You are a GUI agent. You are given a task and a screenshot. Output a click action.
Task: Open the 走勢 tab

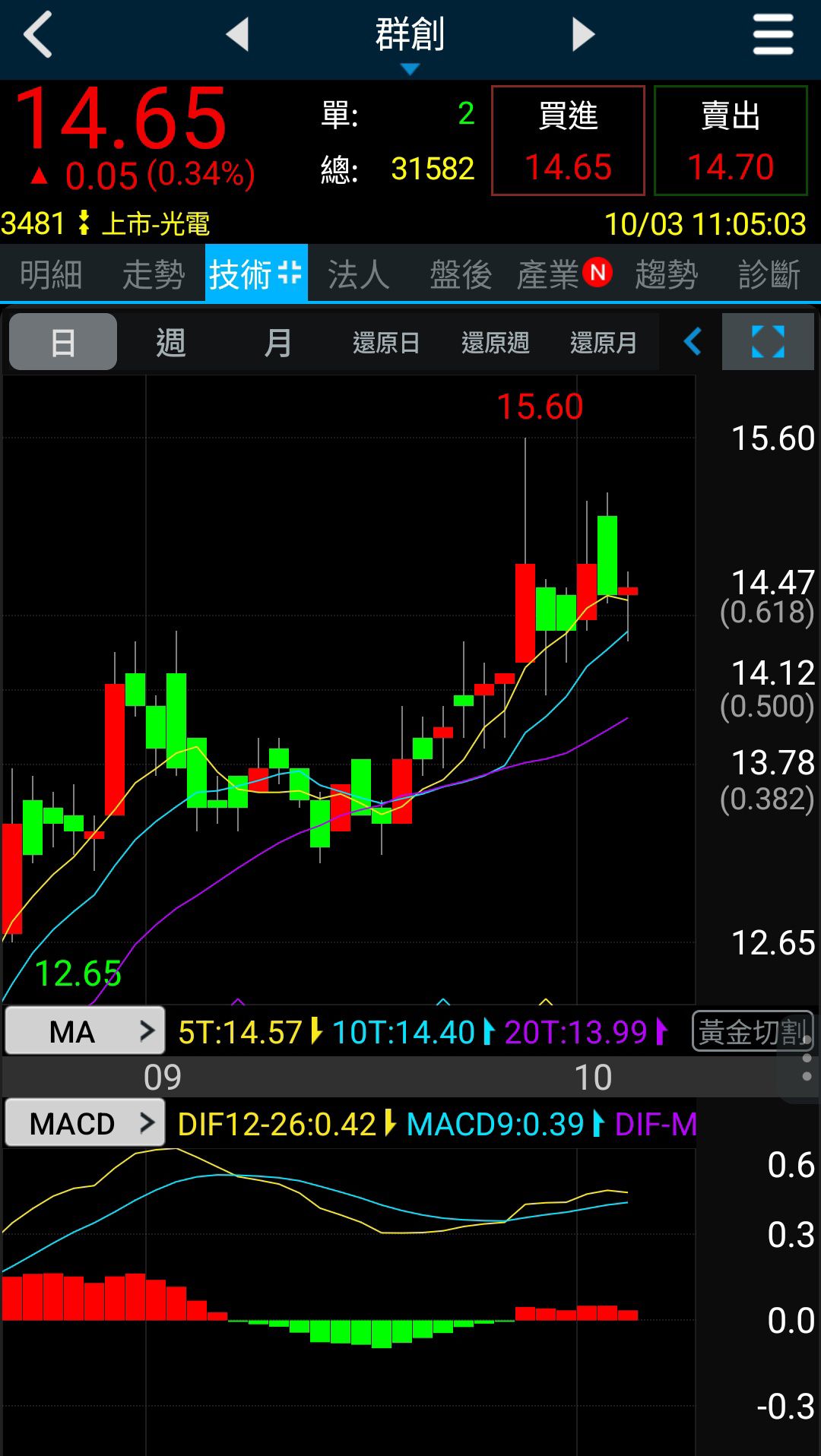pyautogui.click(x=154, y=274)
